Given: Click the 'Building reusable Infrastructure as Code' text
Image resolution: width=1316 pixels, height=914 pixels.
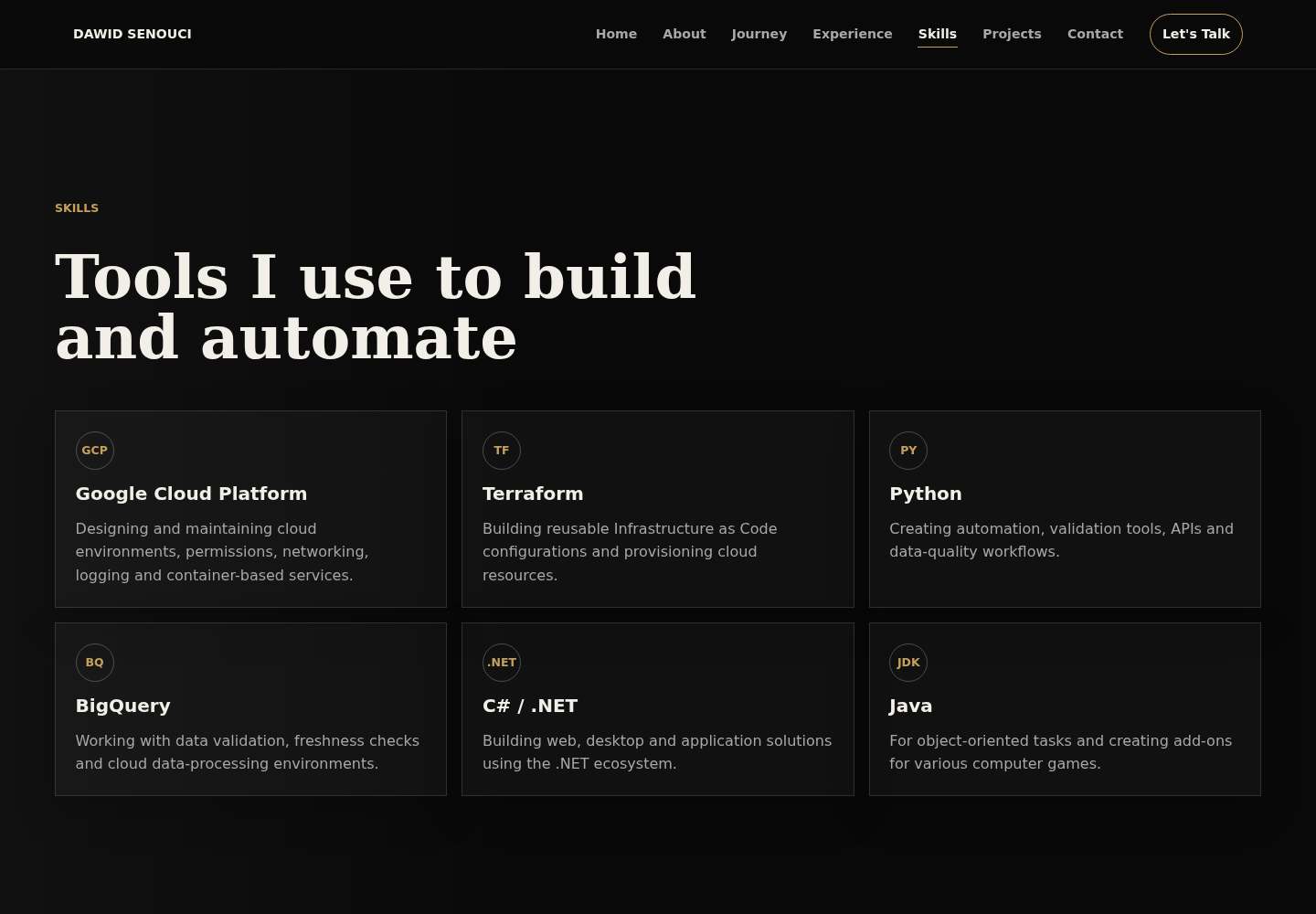Looking at the screenshot, I should coord(630,552).
